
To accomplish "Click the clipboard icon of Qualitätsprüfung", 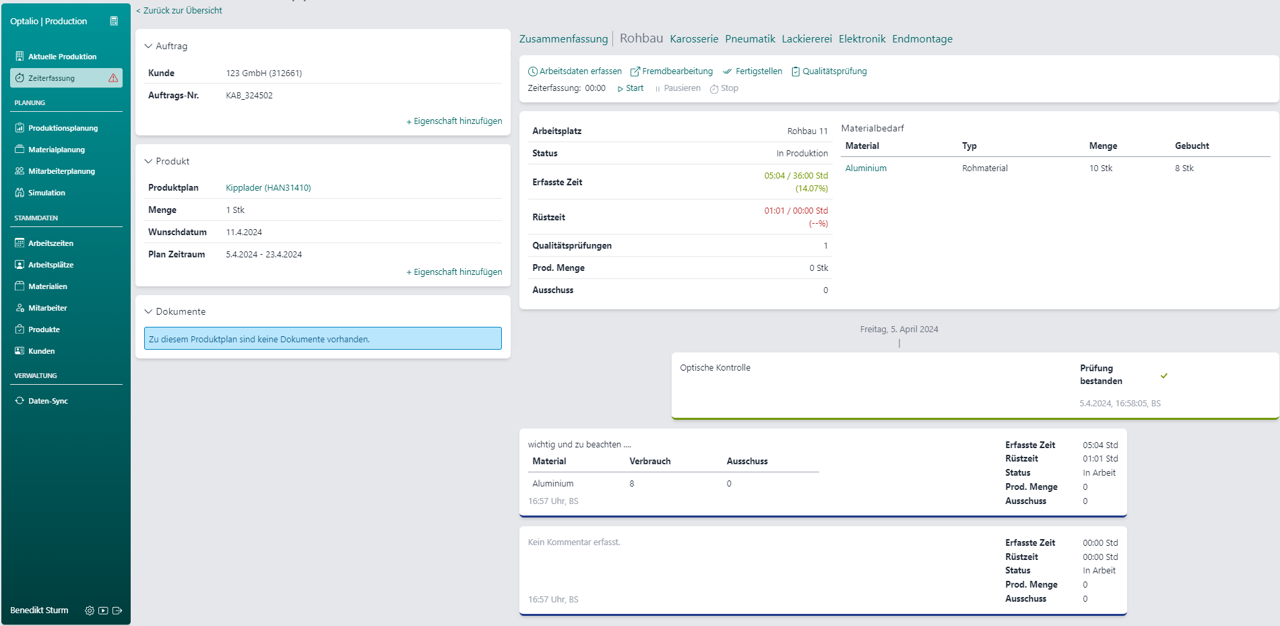I will (x=796, y=72).
